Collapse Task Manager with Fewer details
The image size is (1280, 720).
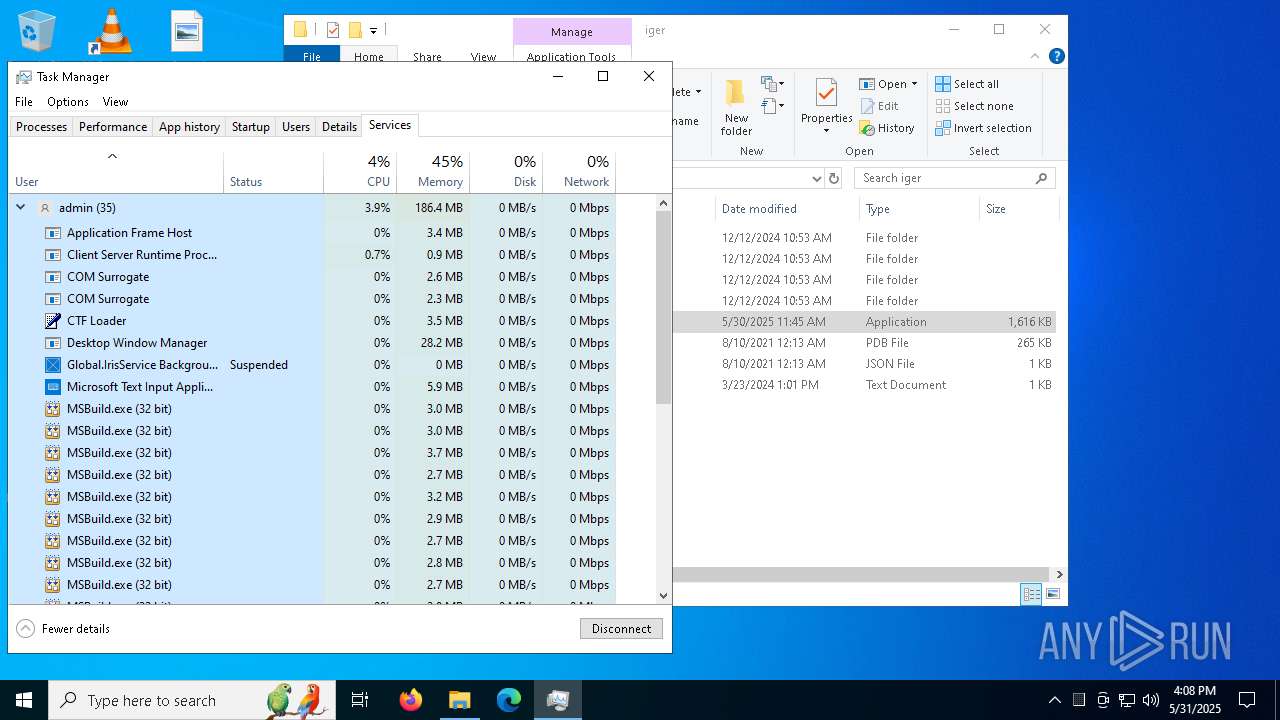click(x=64, y=629)
